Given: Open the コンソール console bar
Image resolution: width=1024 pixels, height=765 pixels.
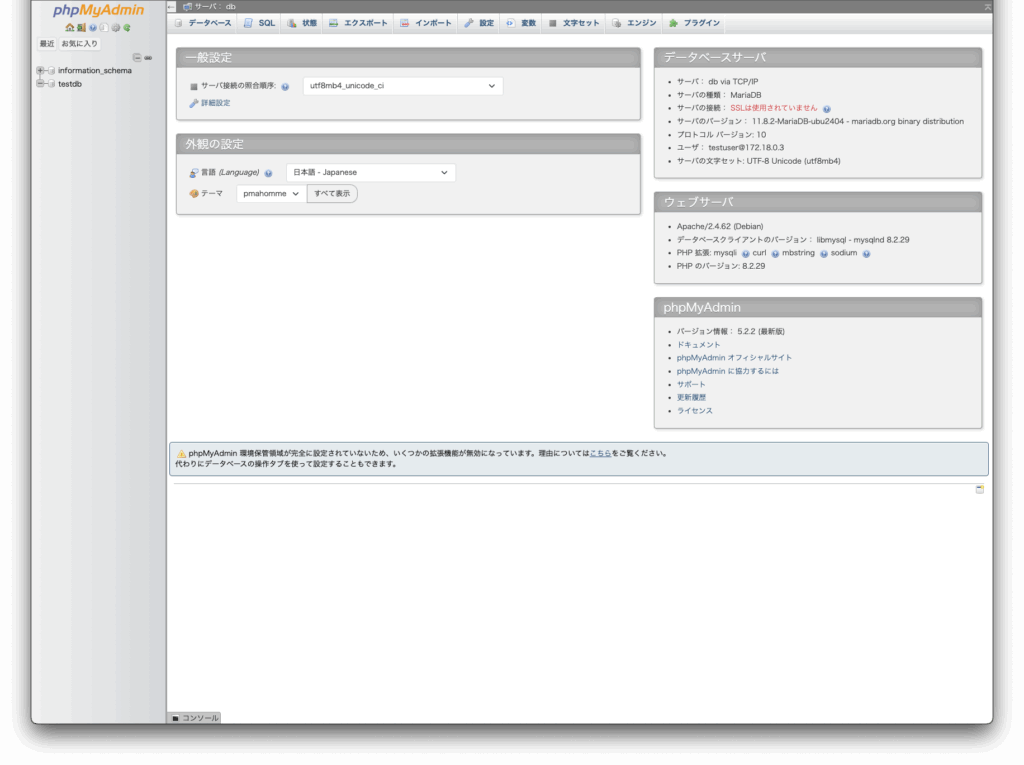Looking at the screenshot, I should (195, 718).
